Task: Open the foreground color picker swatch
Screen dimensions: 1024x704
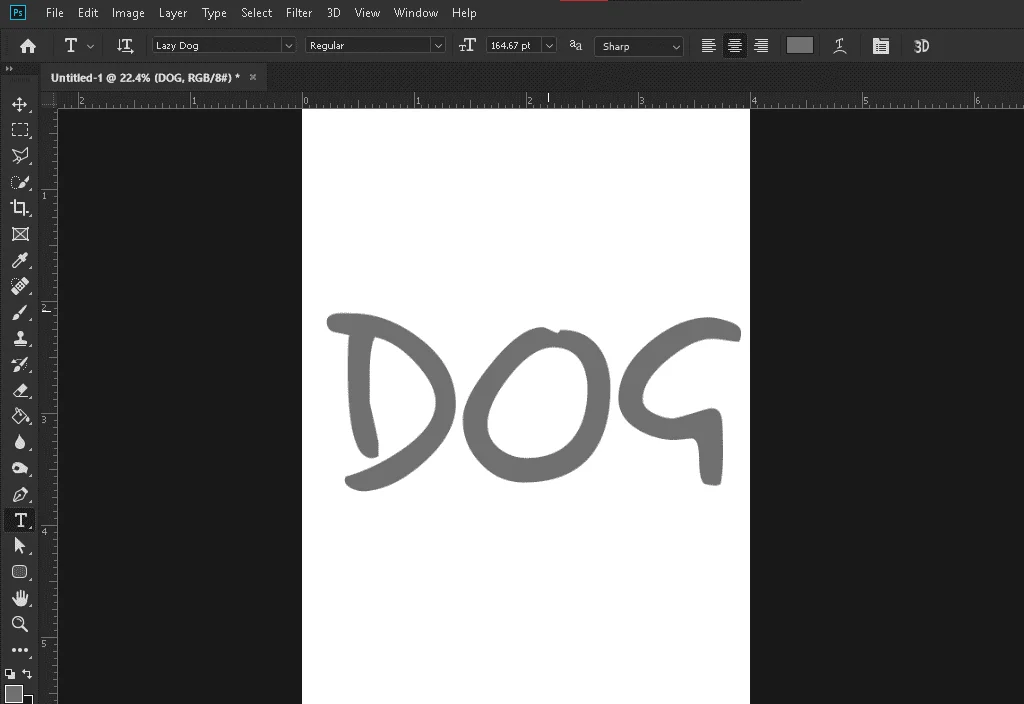Action: pyautogui.click(x=13, y=694)
